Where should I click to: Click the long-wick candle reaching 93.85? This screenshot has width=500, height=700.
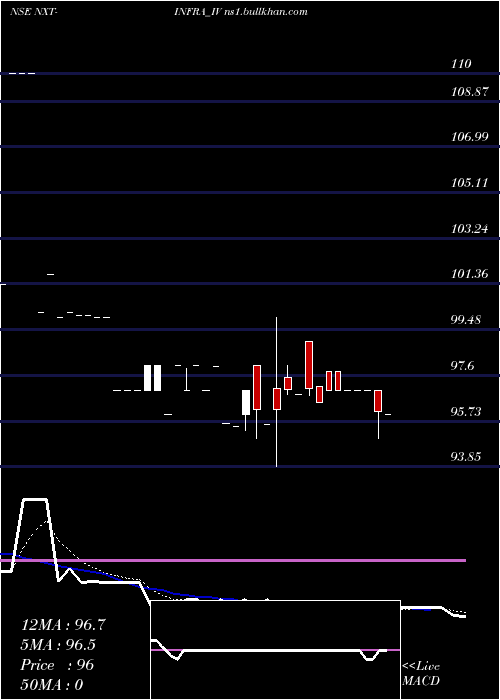277,392
